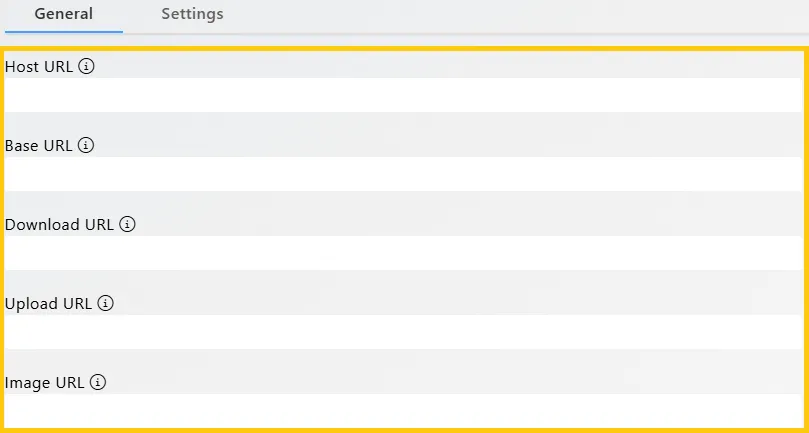Click the info icon next to Upload URL

click(105, 303)
